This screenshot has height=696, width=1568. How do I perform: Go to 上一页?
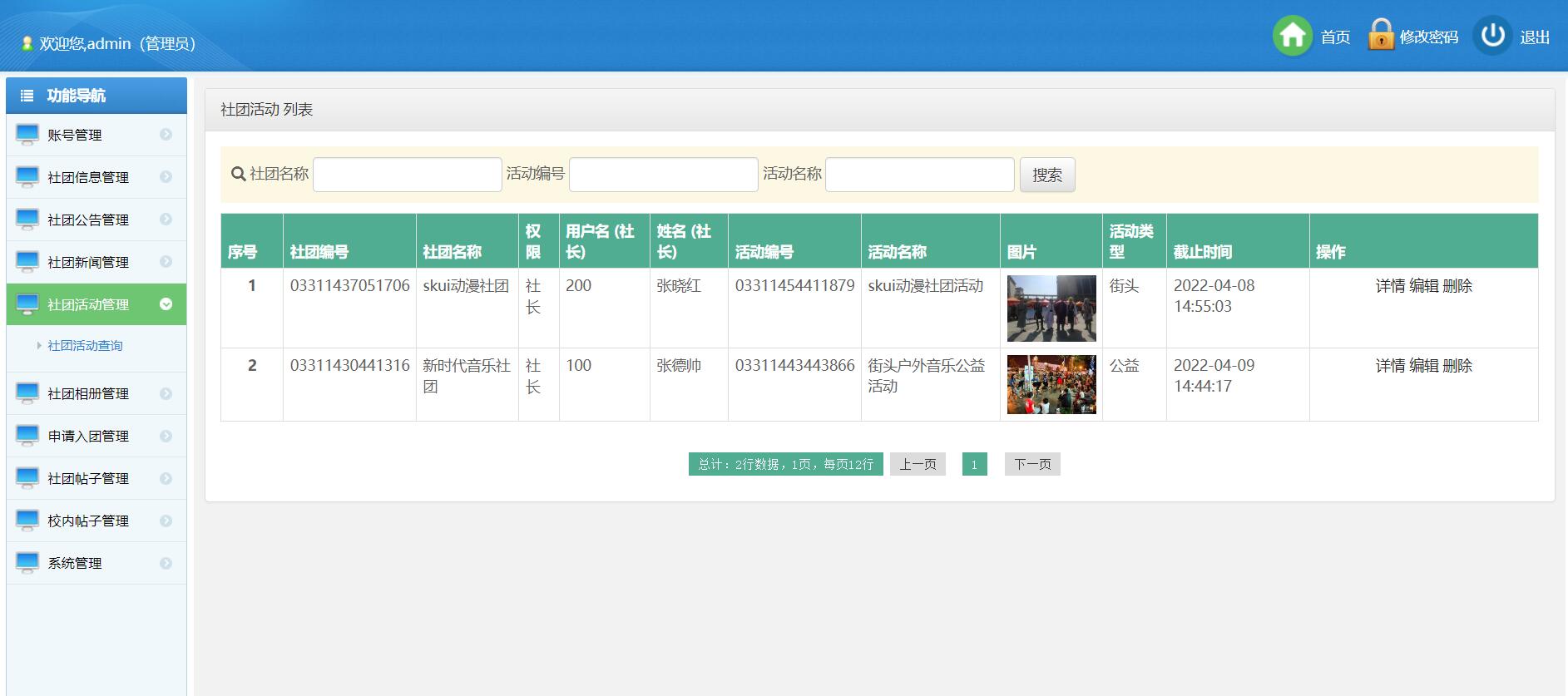coord(918,464)
